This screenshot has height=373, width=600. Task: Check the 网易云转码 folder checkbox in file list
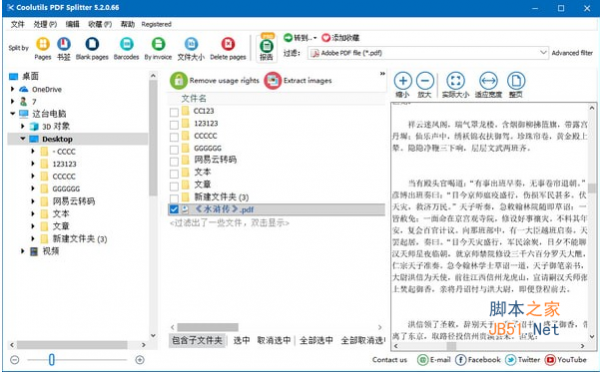click(174, 161)
